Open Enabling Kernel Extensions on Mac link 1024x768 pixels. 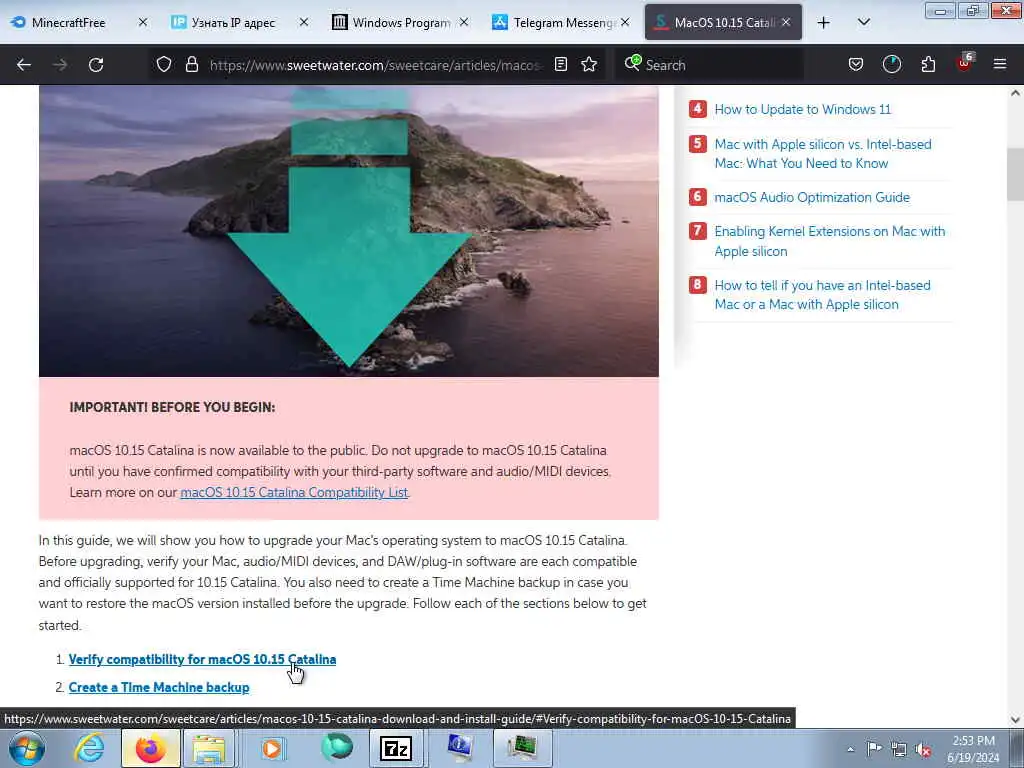tap(829, 241)
